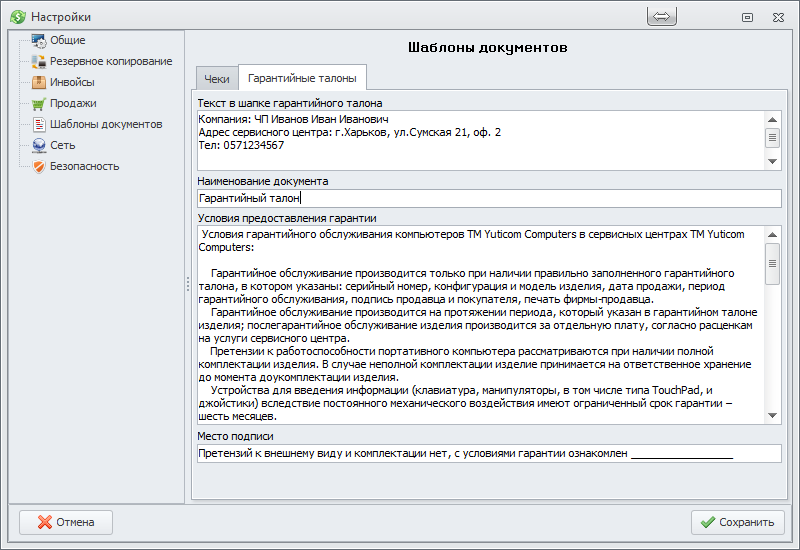Image resolution: width=800 pixels, height=550 pixels.
Task: Select the Гарантийные талоны tab
Action: (x=301, y=79)
